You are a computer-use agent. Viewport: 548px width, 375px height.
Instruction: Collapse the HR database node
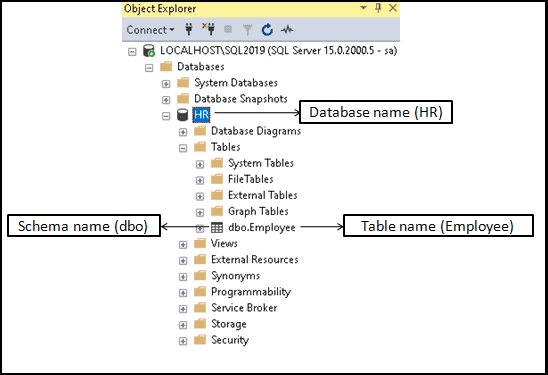pos(166,116)
